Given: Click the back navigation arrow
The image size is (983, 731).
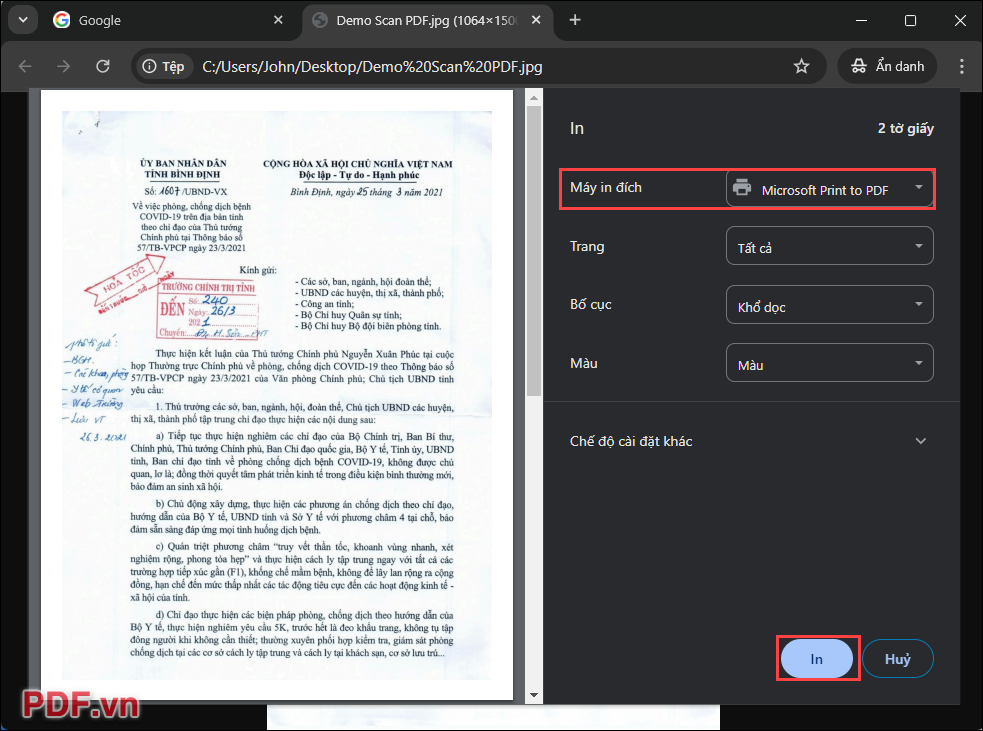Looking at the screenshot, I should pyautogui.click(x=25, y=66).
